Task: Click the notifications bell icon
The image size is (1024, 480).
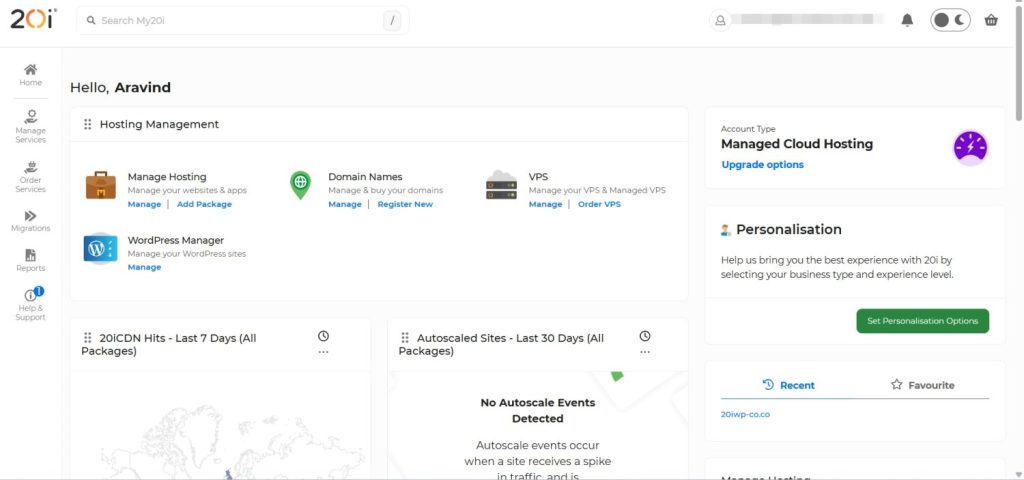Action: click(907, 20)
